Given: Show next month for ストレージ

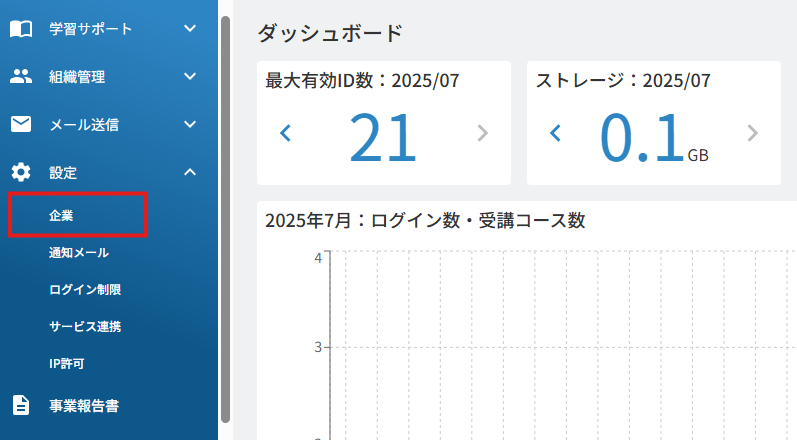Looking at the screenshot, I should click(752, 133).
